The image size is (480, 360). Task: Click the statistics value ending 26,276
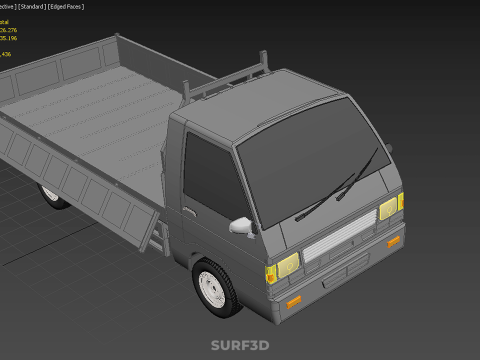pyautogui.click(x=8, y=30)
